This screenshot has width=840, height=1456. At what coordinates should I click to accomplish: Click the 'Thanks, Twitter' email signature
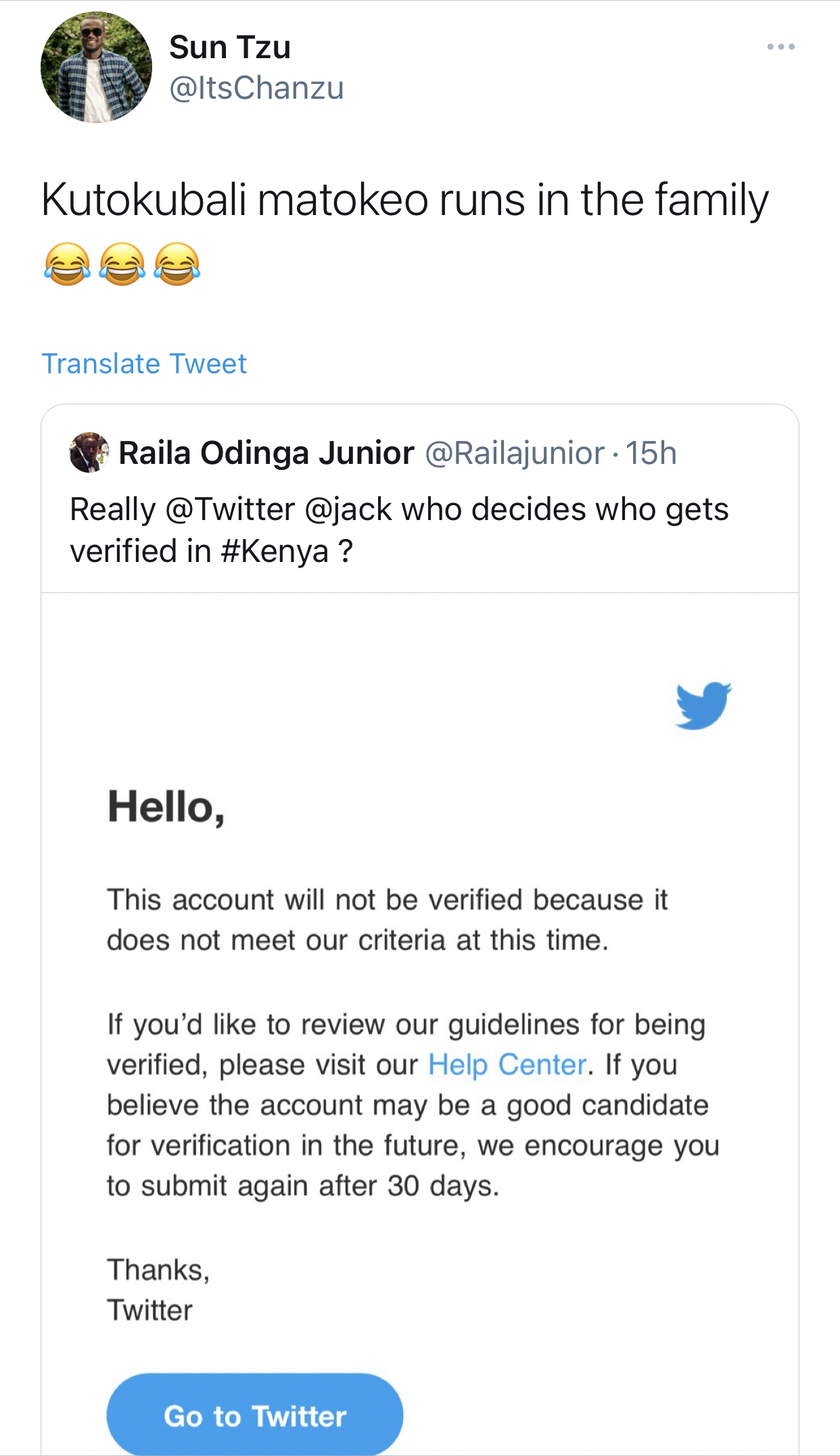pos(158,1290)
